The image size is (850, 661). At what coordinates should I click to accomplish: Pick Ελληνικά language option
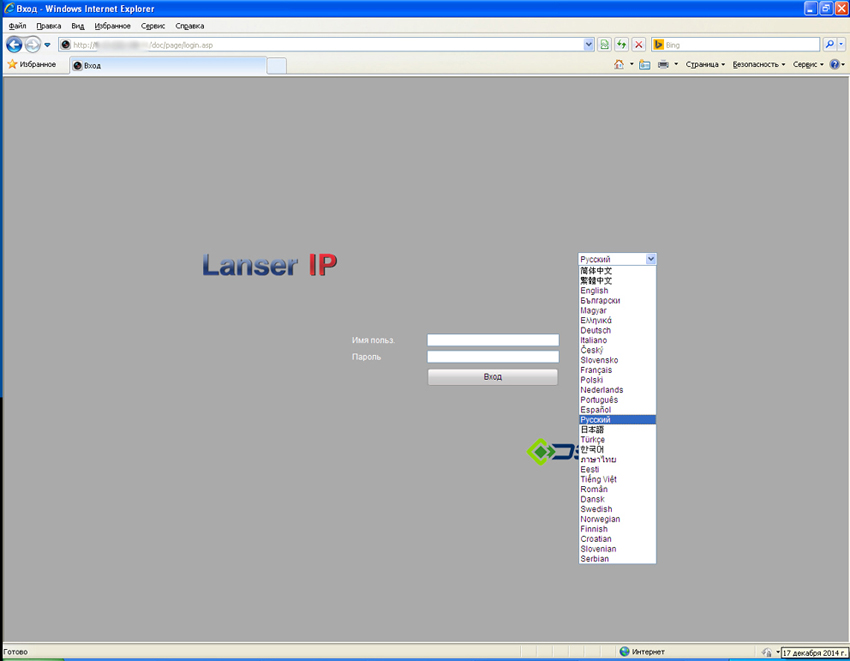click(x=617, y=320)
